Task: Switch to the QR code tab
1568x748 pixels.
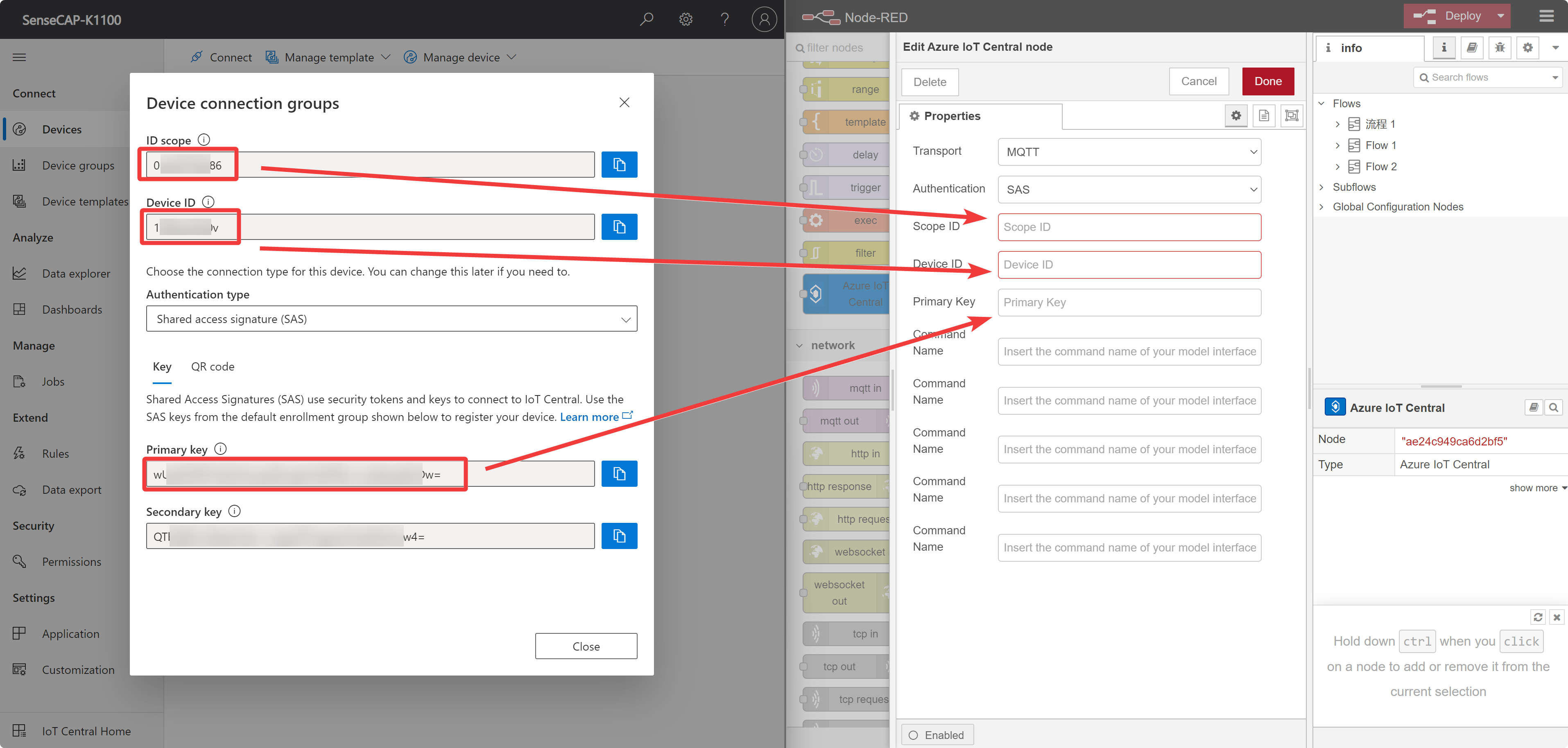Action: point(213,366)
